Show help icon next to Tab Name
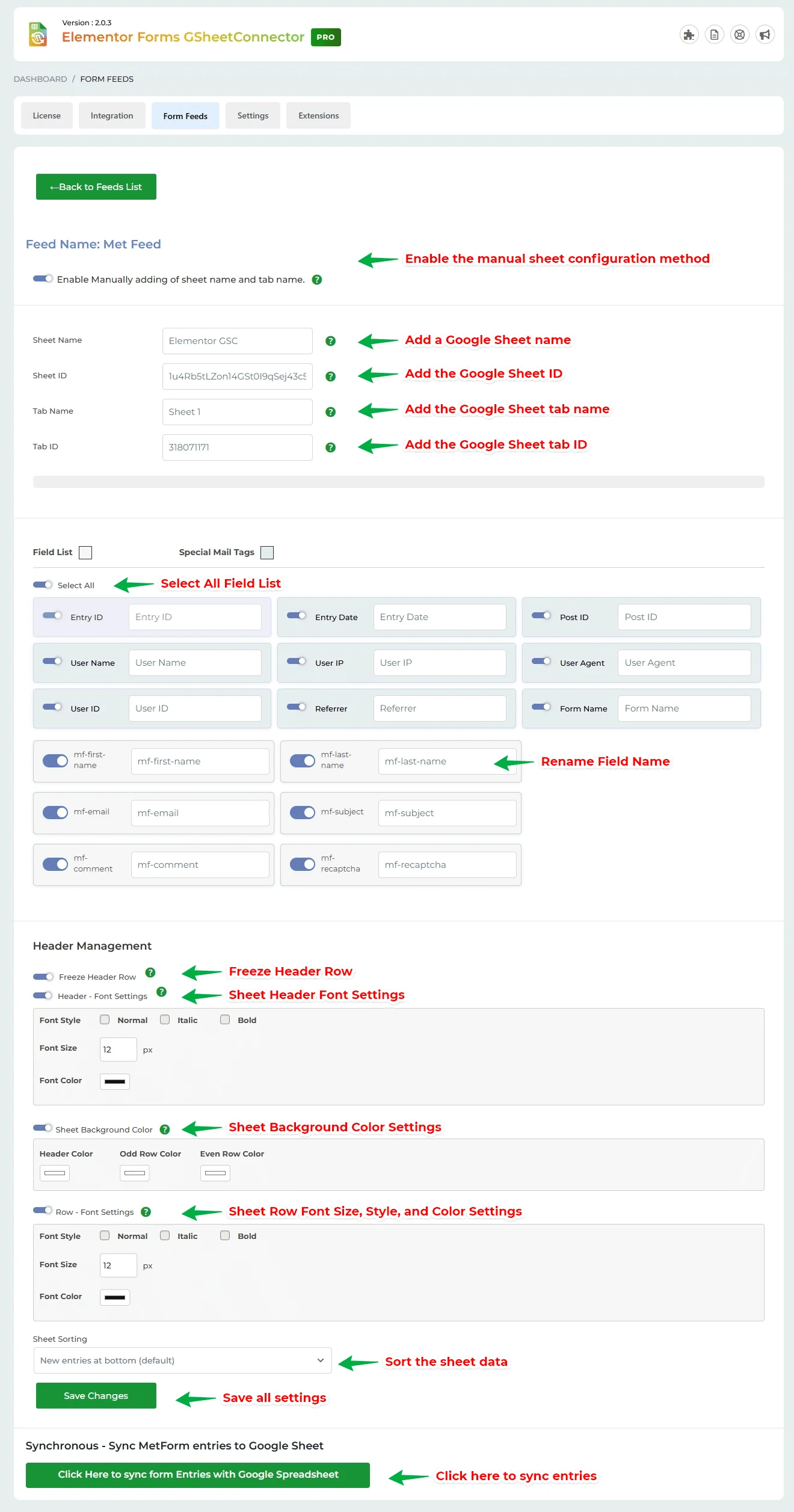This screenshot has height=1512, width=794. click(330, 412)
